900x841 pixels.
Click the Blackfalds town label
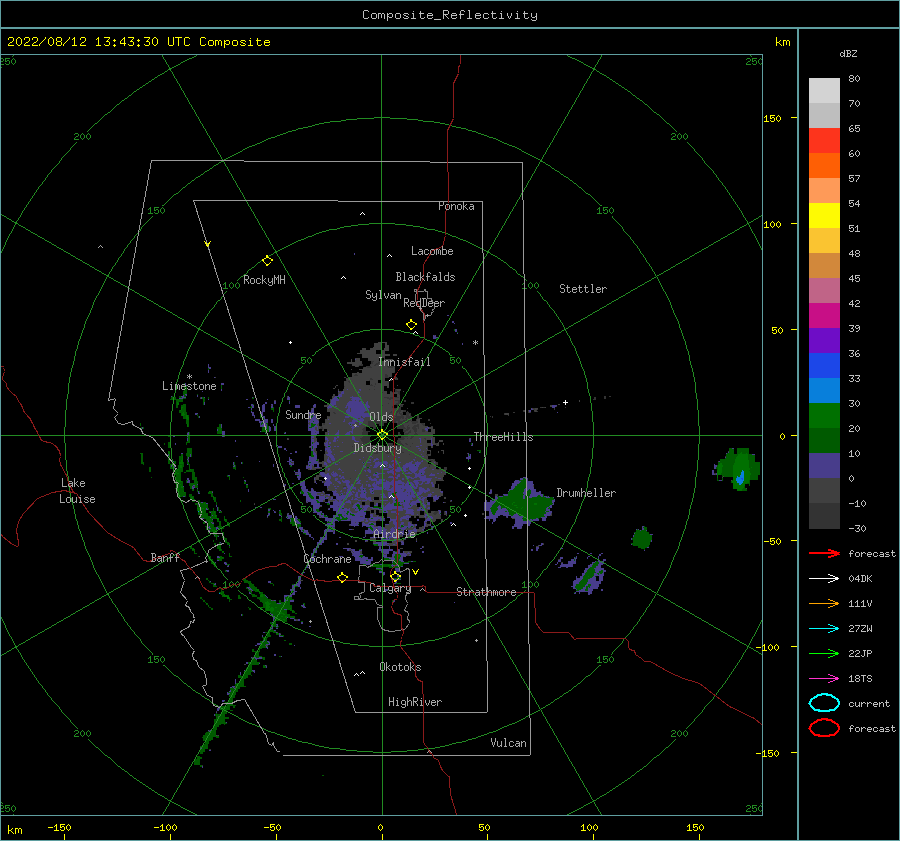(x=425, y=277)
